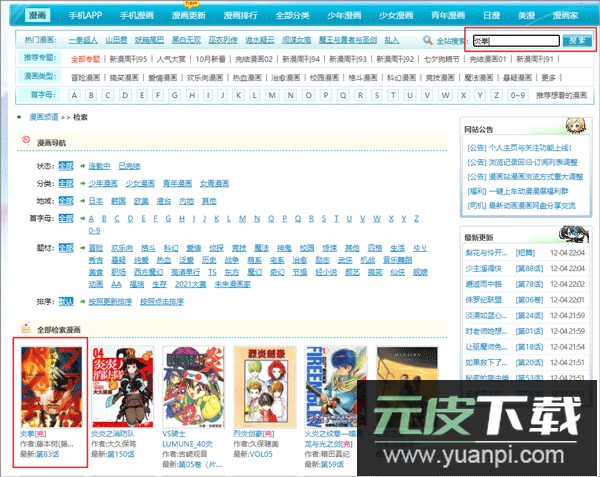
Task: Select 连载中 status filter
Action: tap(99, 165)
